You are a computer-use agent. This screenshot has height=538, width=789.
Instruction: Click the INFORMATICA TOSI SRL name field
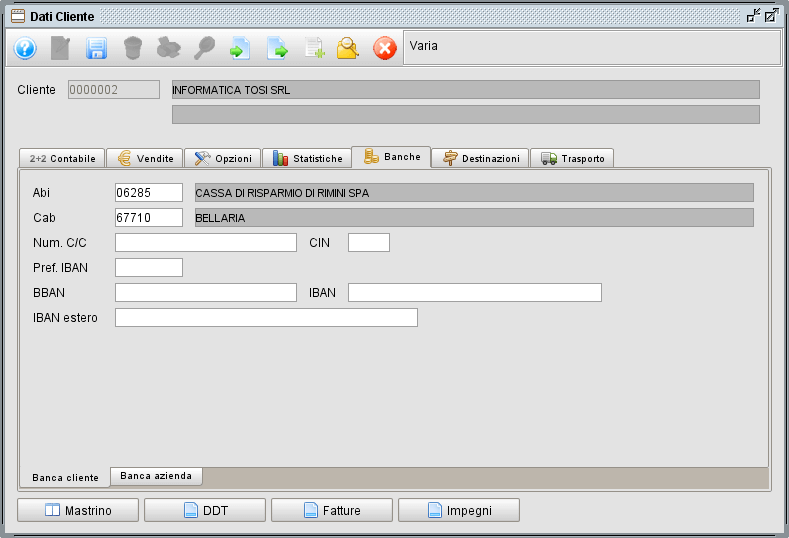click(466, 90)
